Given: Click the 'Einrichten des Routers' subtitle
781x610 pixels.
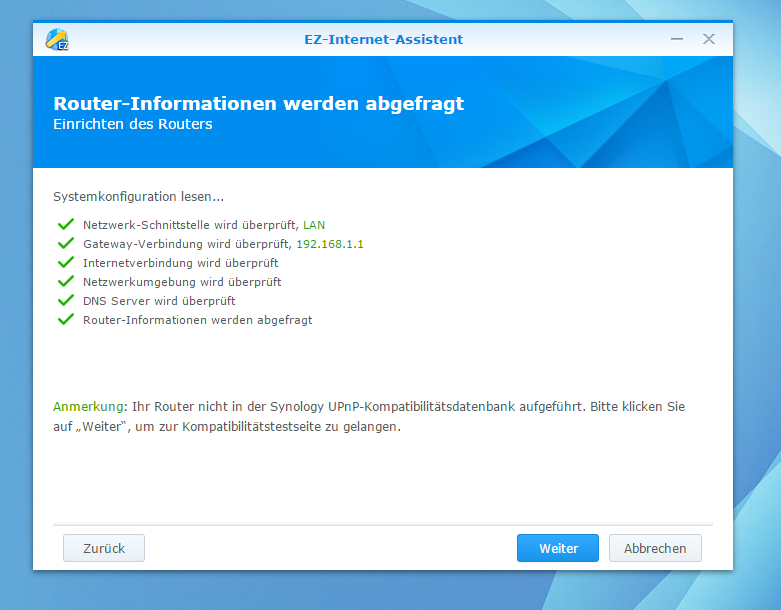Looking at the screenshot, I should (132, 124).
